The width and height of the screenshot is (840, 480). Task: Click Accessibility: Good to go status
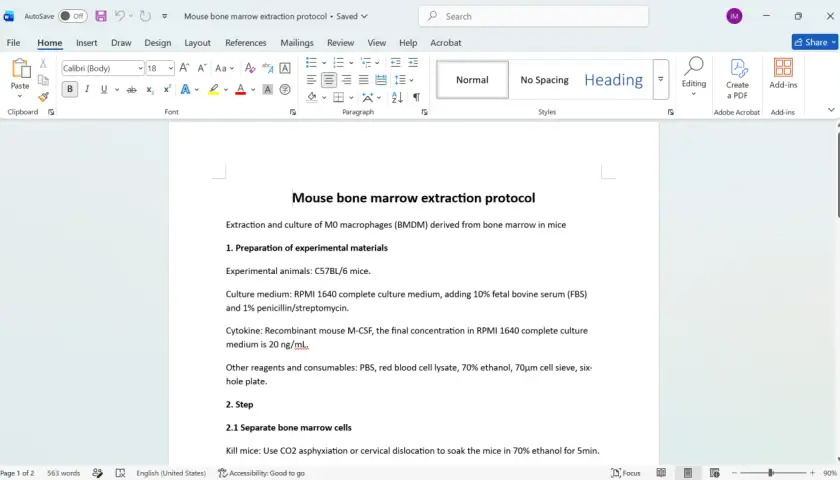[261, 473]
